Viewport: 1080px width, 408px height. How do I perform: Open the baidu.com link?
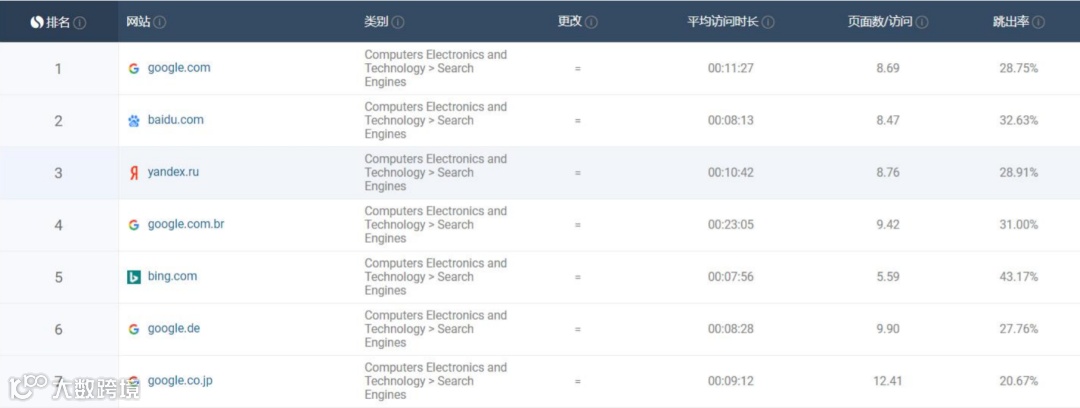[176, 120]
